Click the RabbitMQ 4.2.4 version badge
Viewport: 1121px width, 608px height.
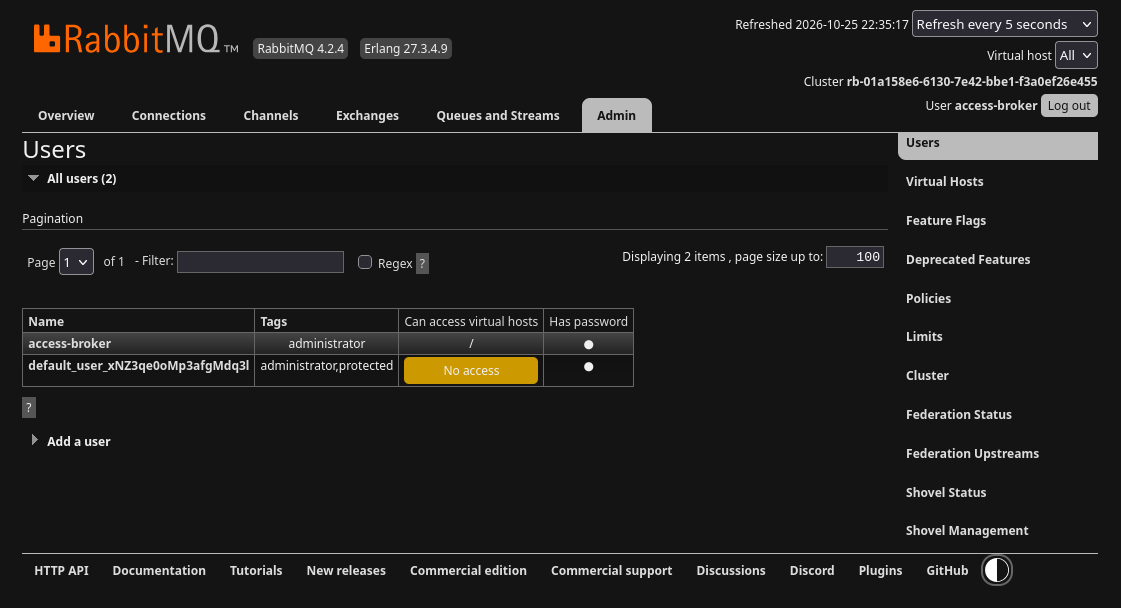point(300,49)
